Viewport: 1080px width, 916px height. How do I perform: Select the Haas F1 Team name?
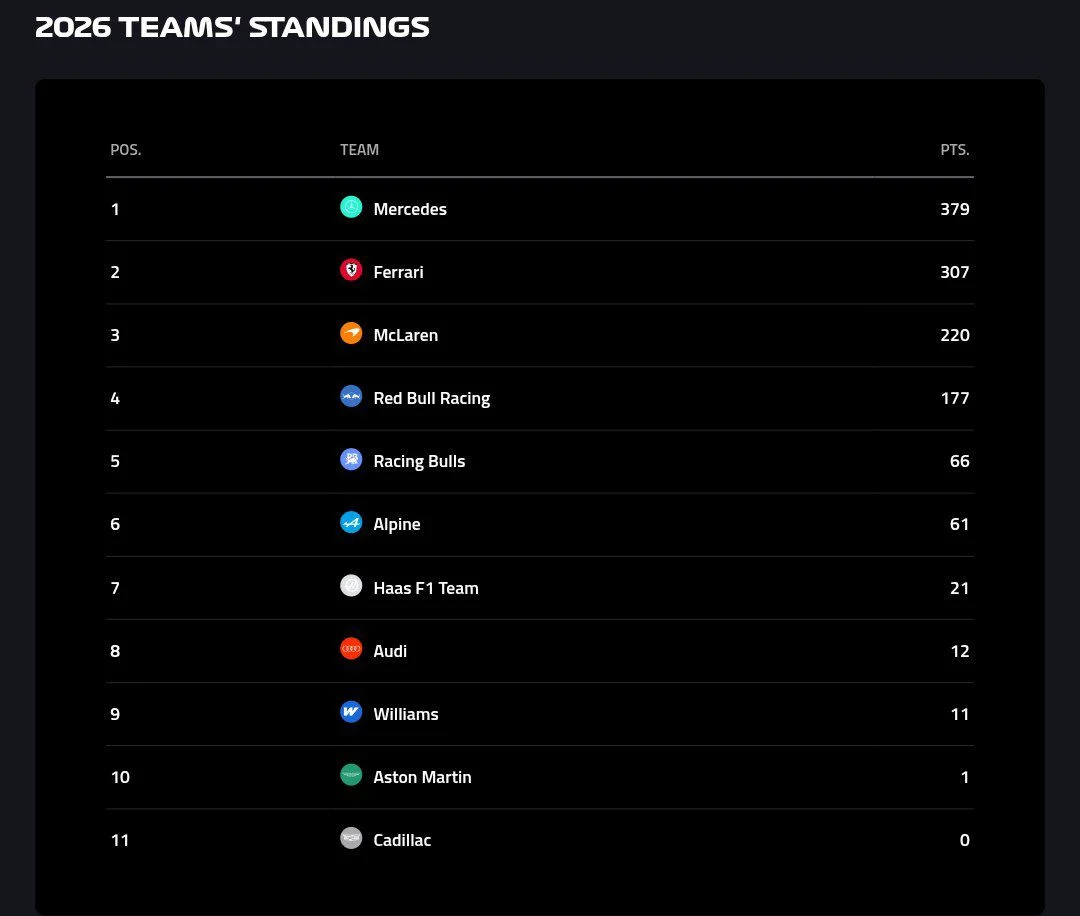click(x=426, y=588)
